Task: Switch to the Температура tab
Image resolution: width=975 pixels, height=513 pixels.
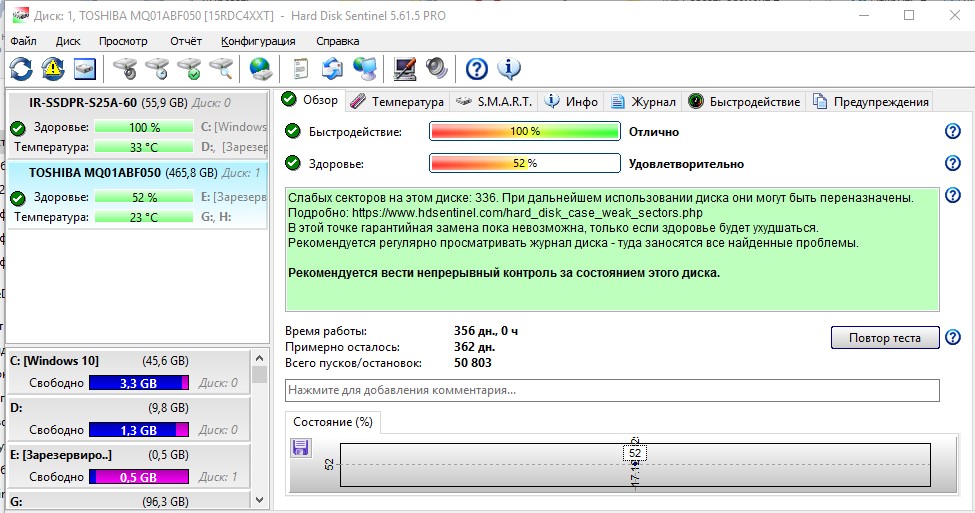Action: click(398, 101)
